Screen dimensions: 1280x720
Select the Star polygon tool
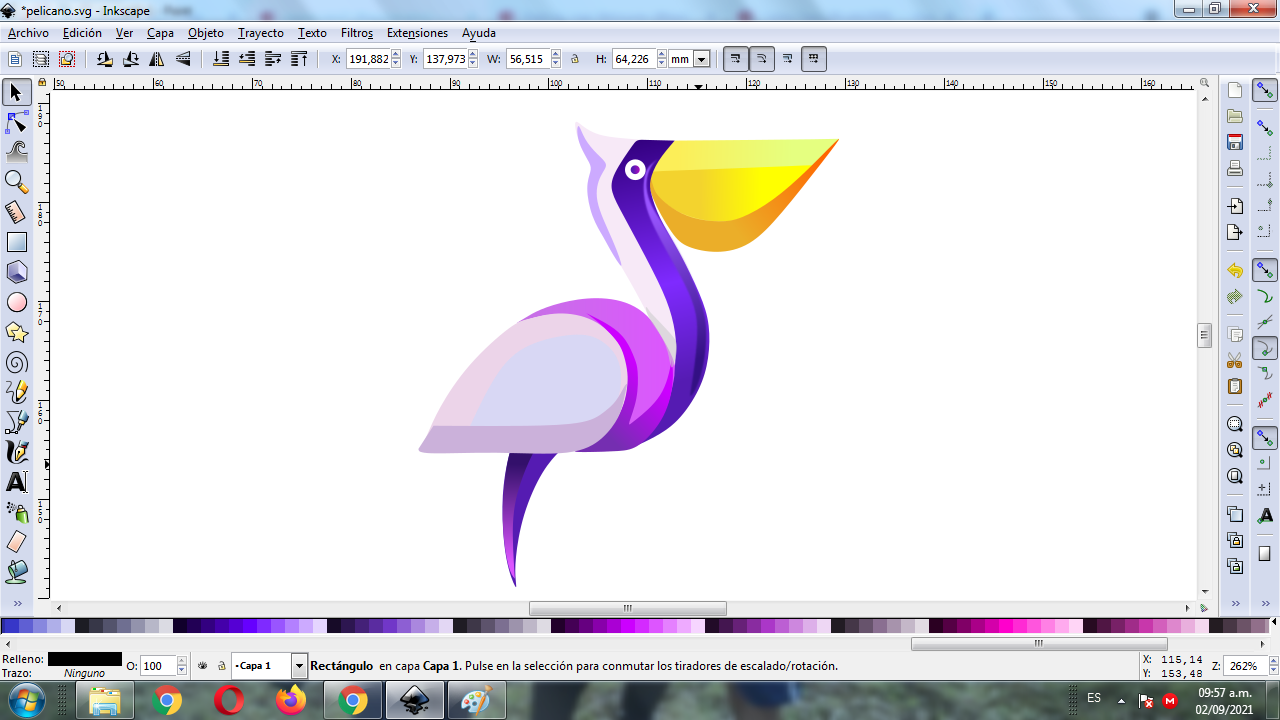tap(16, 332)
